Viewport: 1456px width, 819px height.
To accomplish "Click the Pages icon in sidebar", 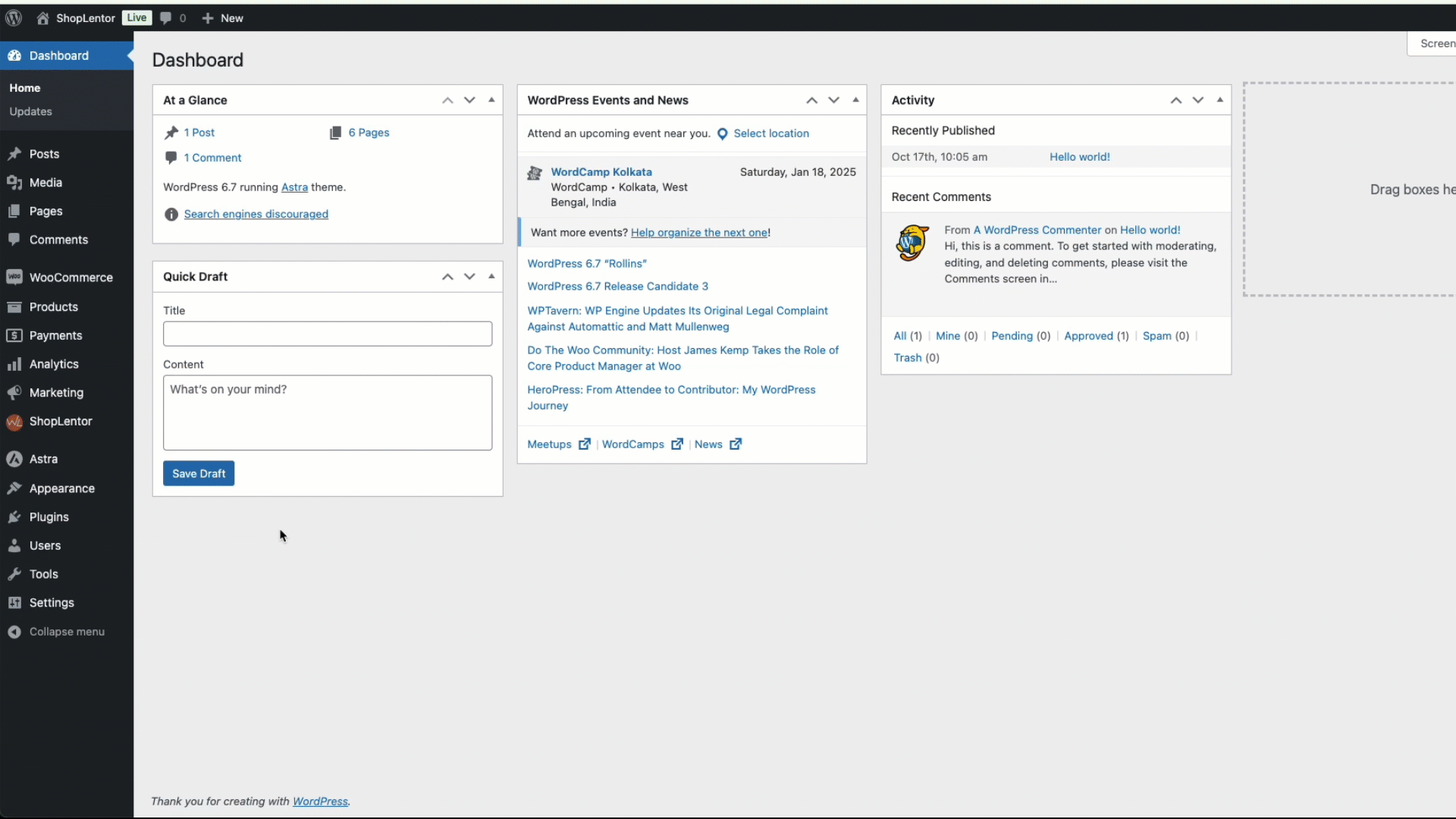I will (14, 212).
